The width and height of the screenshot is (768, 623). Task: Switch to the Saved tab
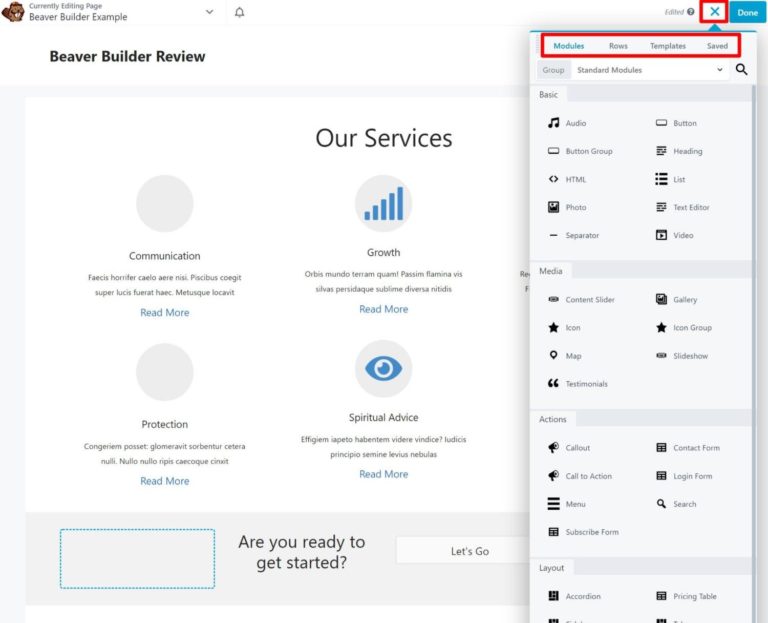[x=717, y=46]
